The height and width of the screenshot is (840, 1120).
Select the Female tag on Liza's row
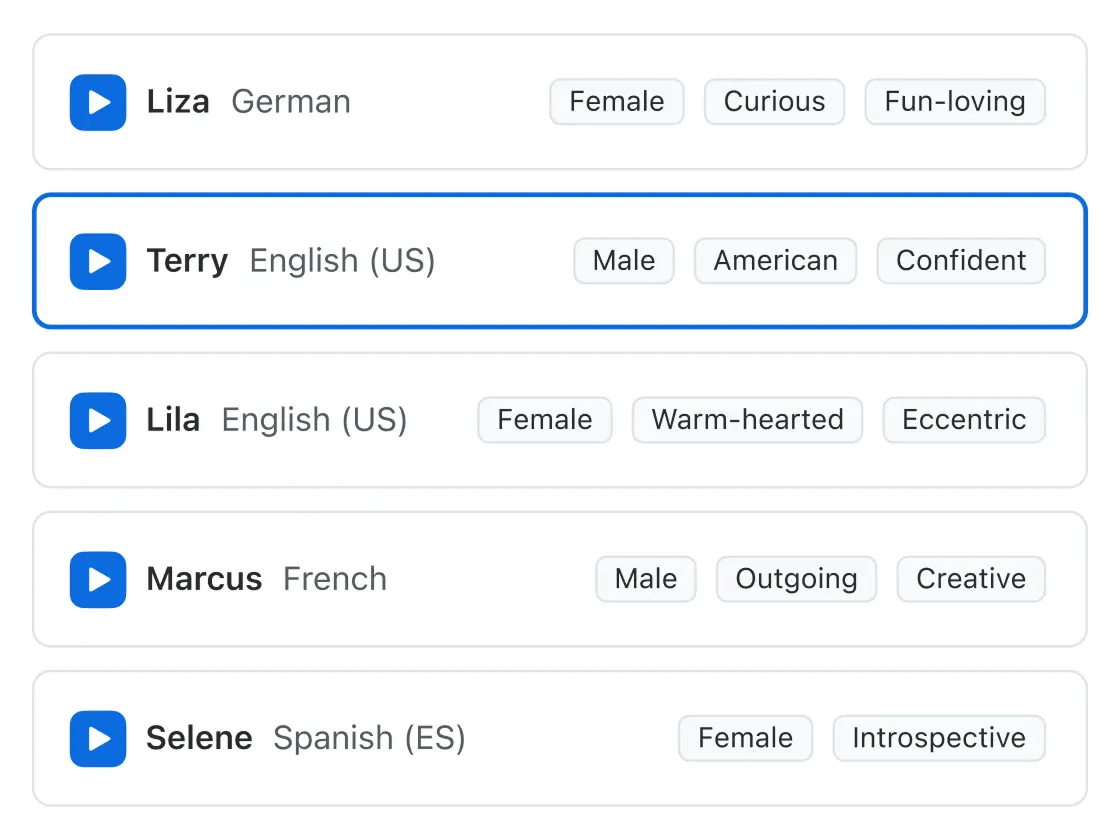tap(616, 101)
